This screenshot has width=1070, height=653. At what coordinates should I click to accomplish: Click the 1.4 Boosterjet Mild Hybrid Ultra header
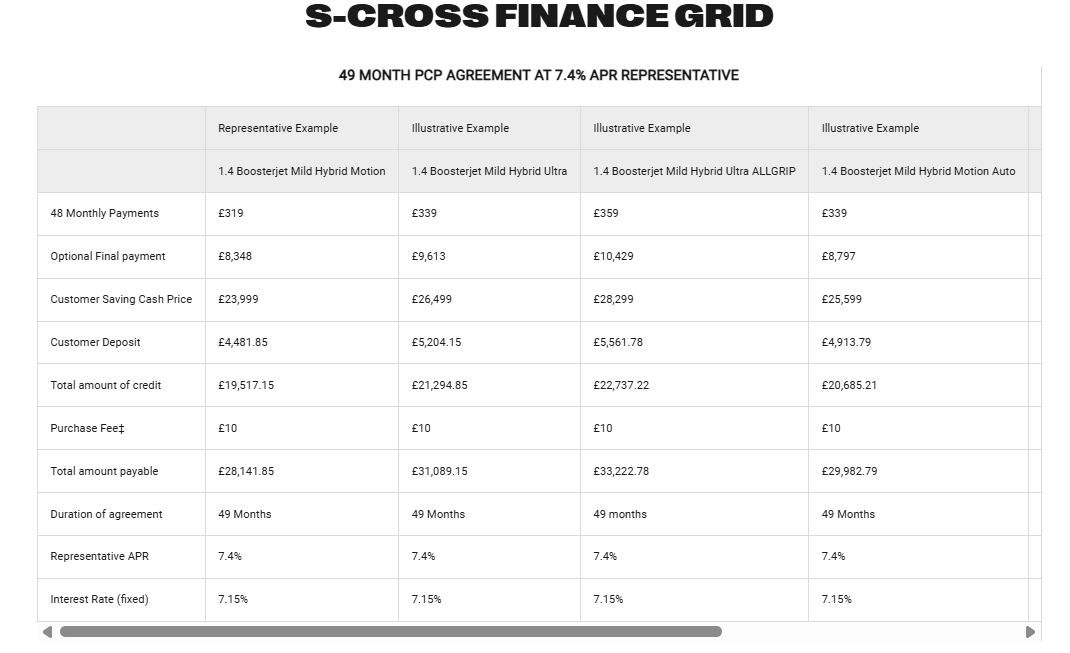489,171
